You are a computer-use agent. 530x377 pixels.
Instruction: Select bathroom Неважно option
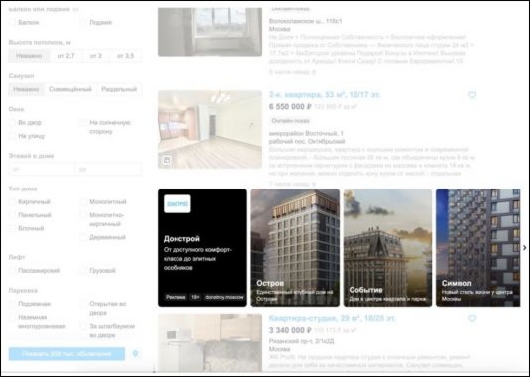(26, 89)
